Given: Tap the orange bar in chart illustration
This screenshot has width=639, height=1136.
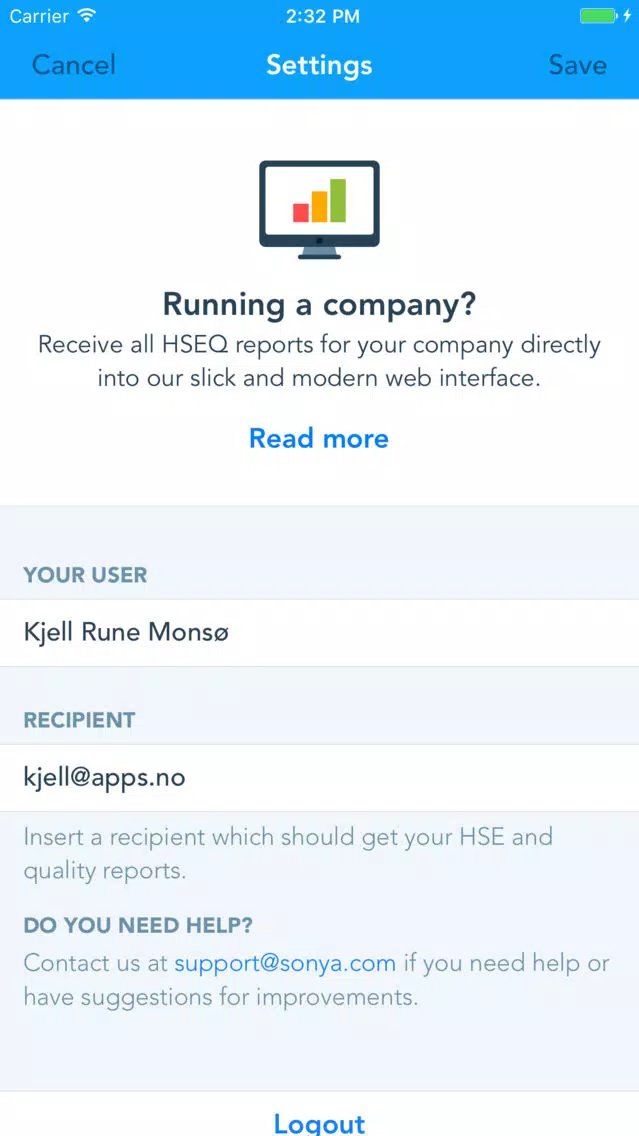Looking at the screenshot, I should [320, 206].
